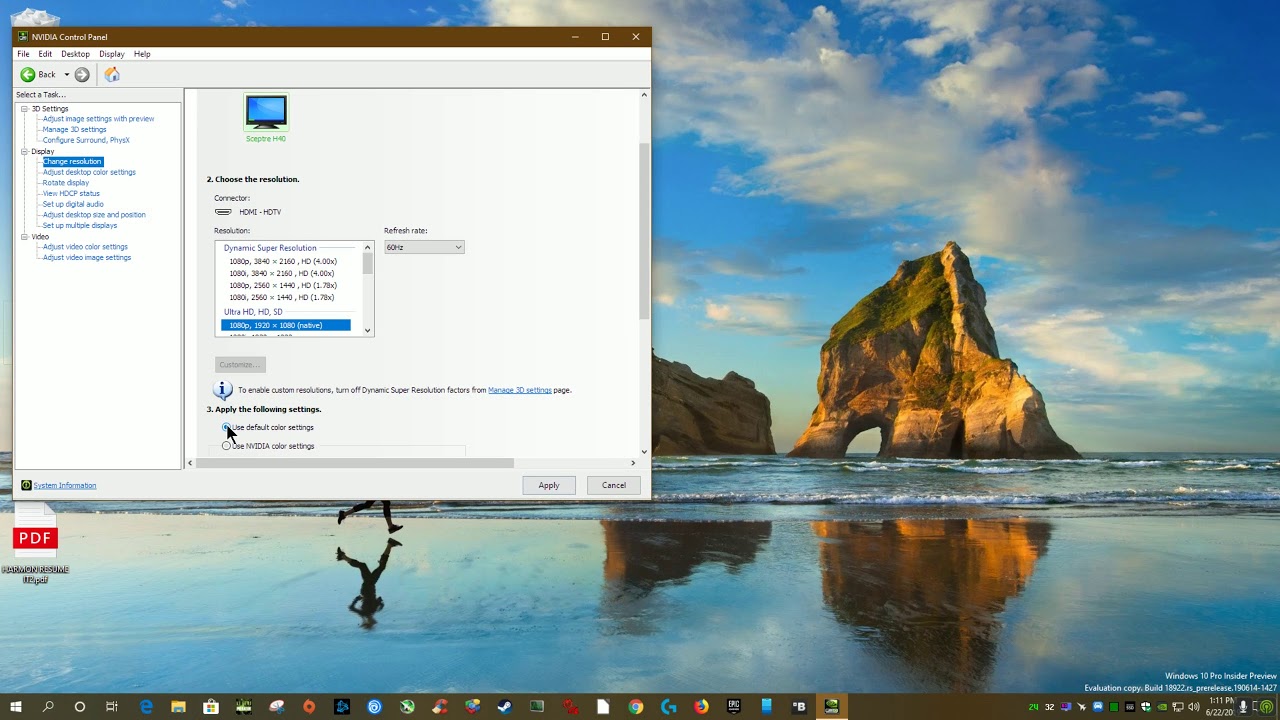Open Task View on taskbar
The image size is (1280, 720).
pyautogui.click(x=112, y=707)
